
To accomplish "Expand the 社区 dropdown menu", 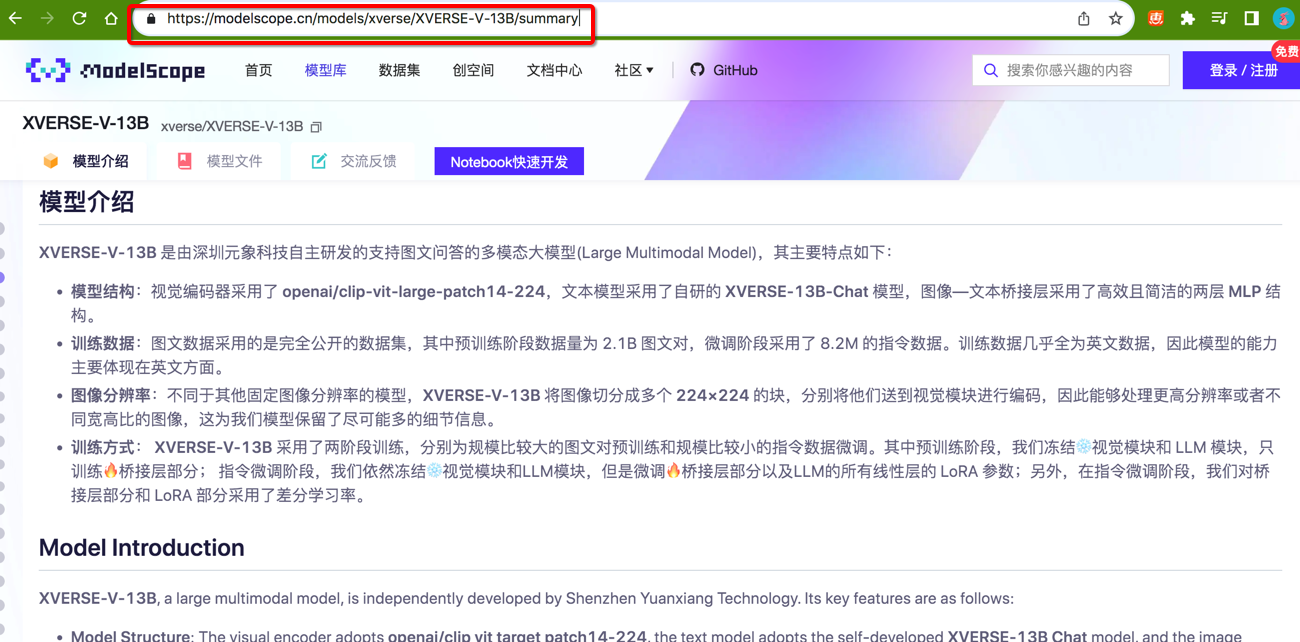I will point(634,70).
